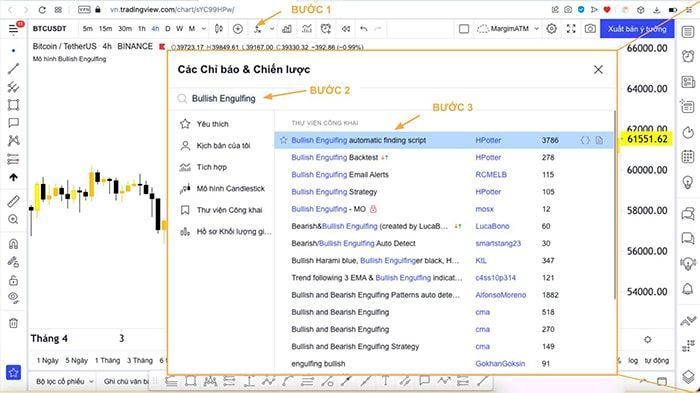Remove drawings with trash icon
This screenshot has height=393, width=700.
[x=13, y=323]
